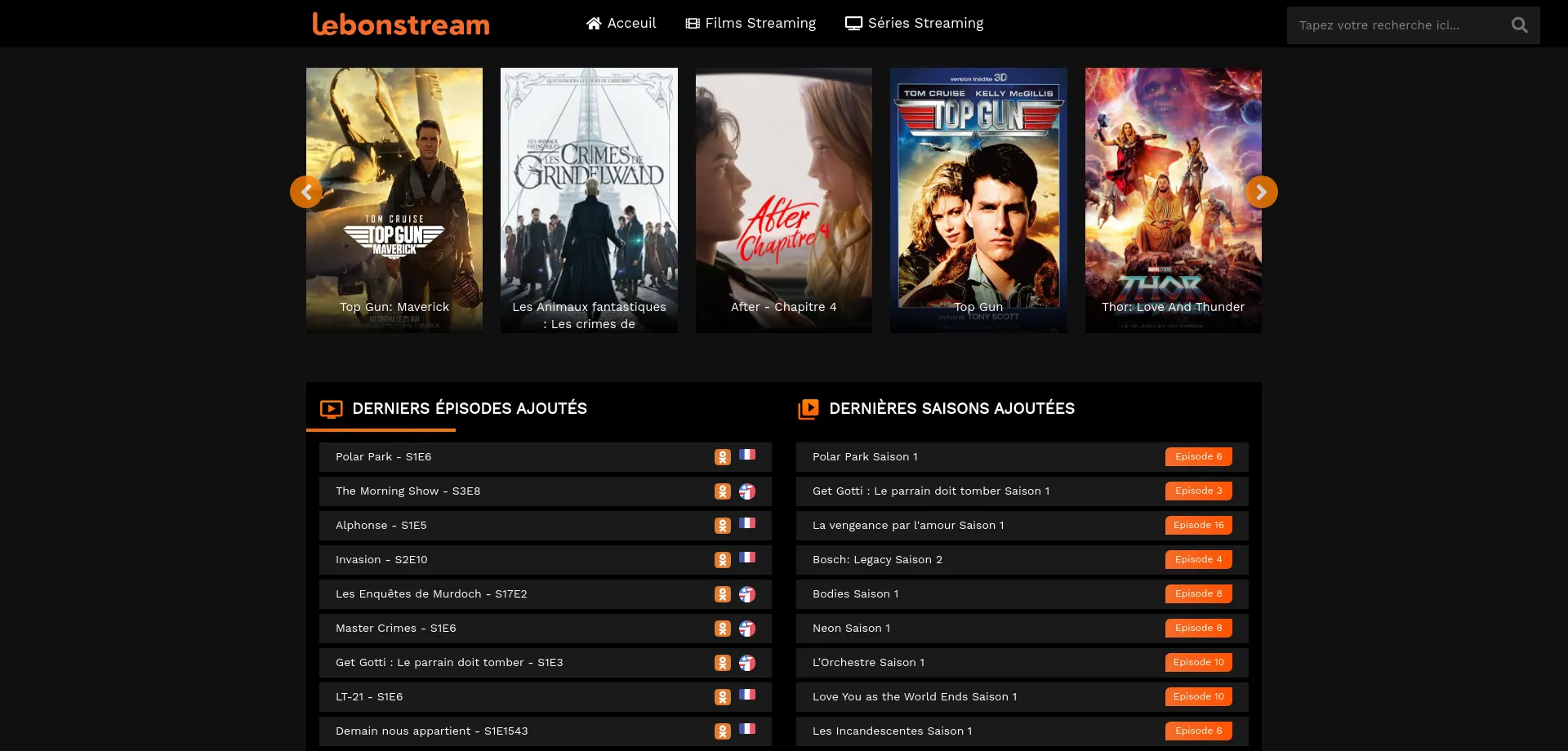Viewport: 1568px width, 751px height.
Task: Open Polar Park Saison 1
Action: 1022,457
